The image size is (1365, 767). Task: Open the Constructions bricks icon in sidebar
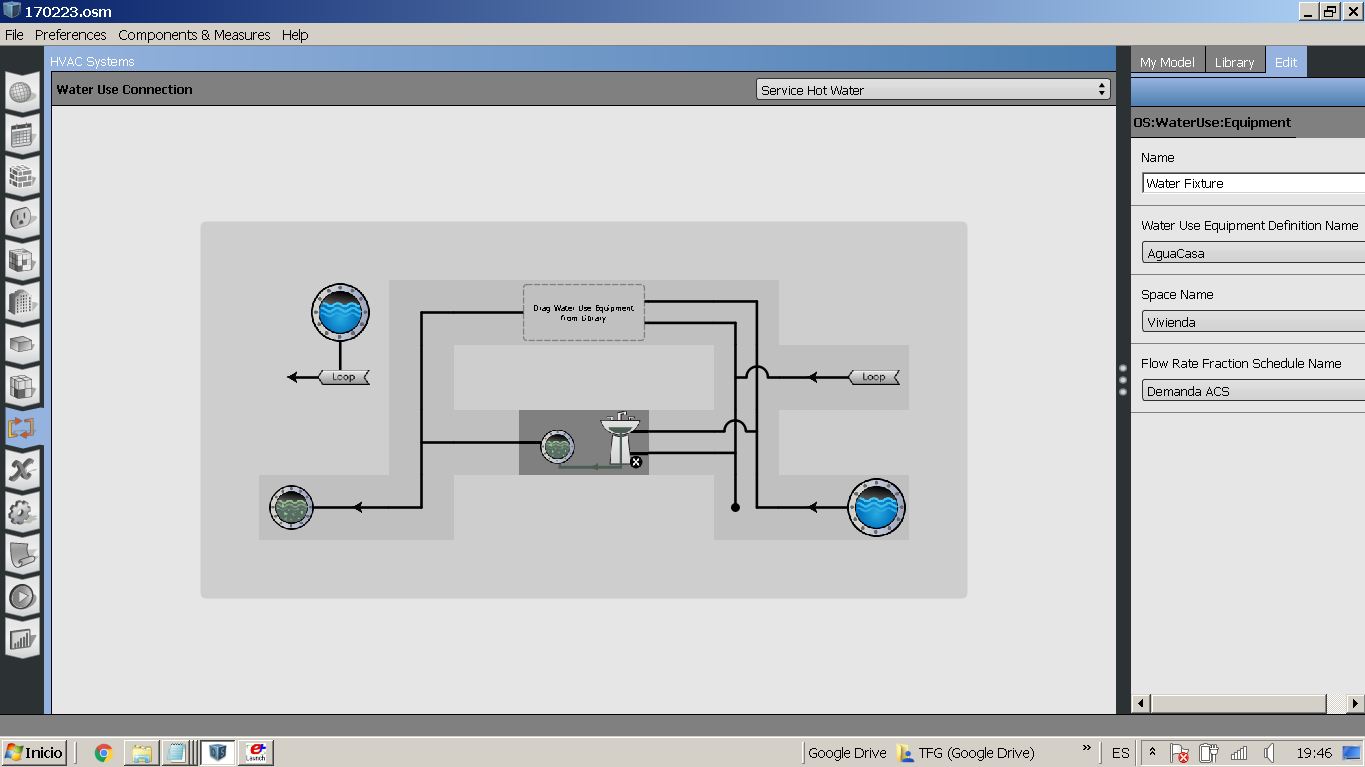(22, 176)
